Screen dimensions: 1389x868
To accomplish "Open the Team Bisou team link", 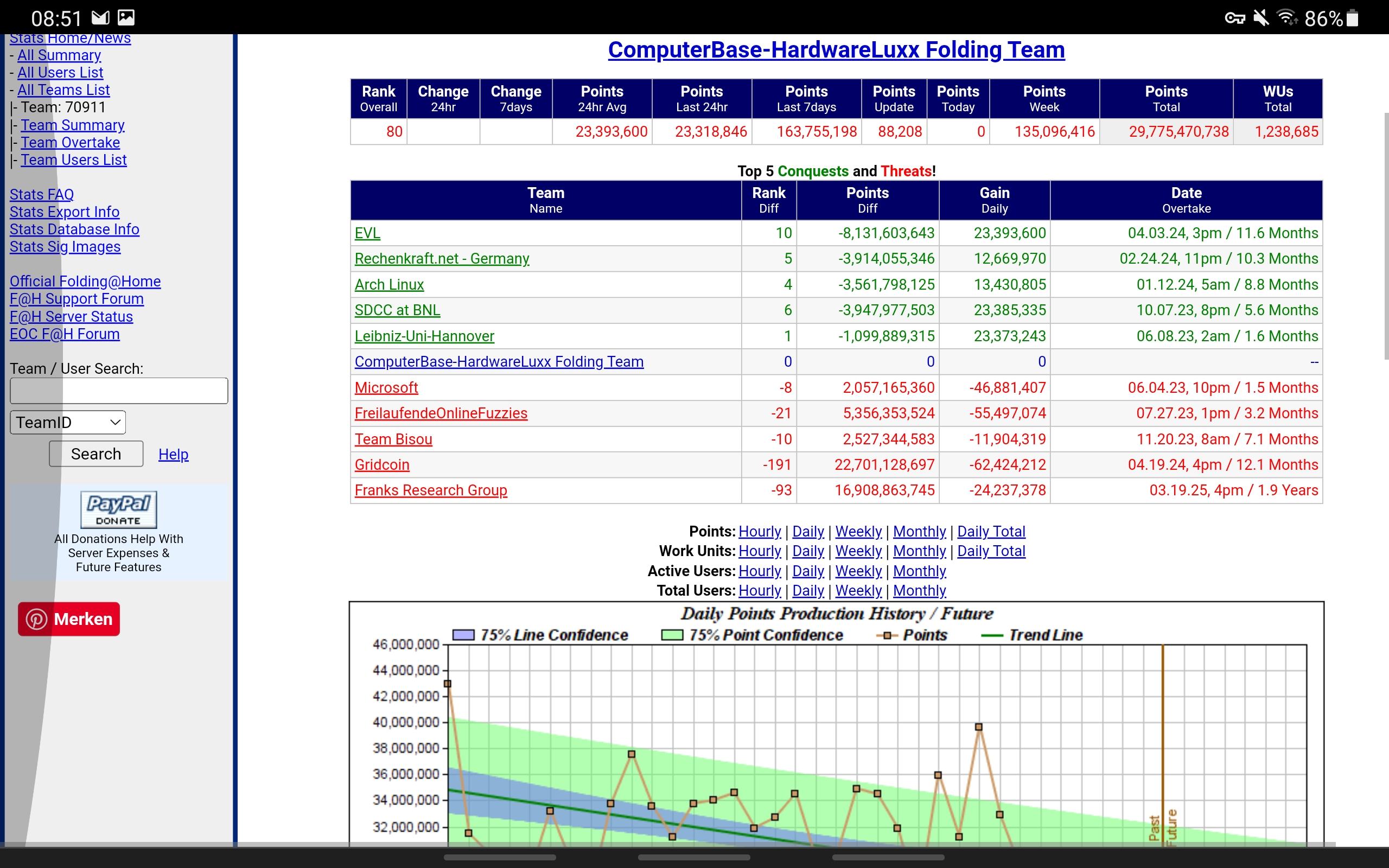I will pyautogui.click(x=393, y=439).
